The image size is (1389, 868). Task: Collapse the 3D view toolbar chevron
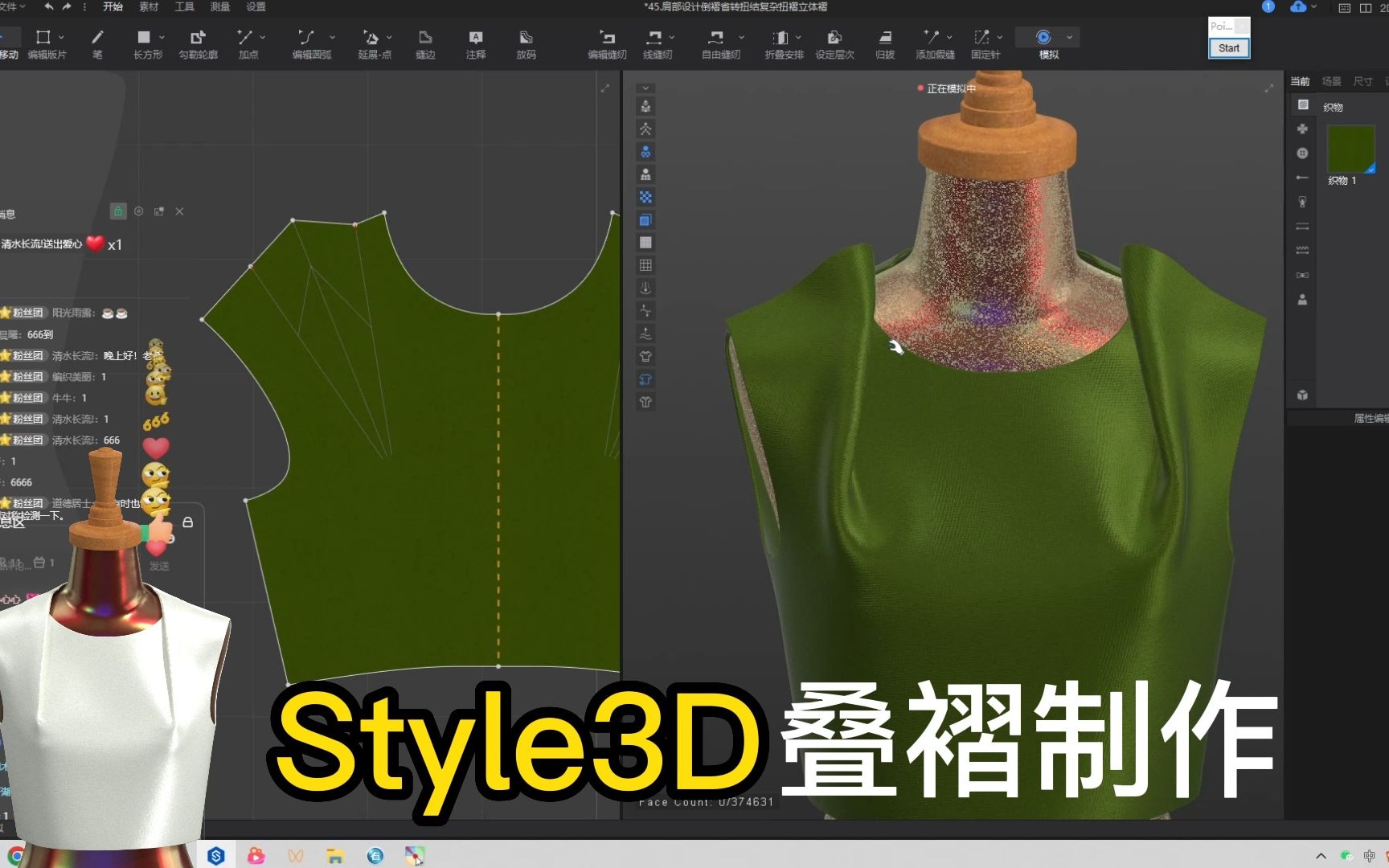(645, 88)
